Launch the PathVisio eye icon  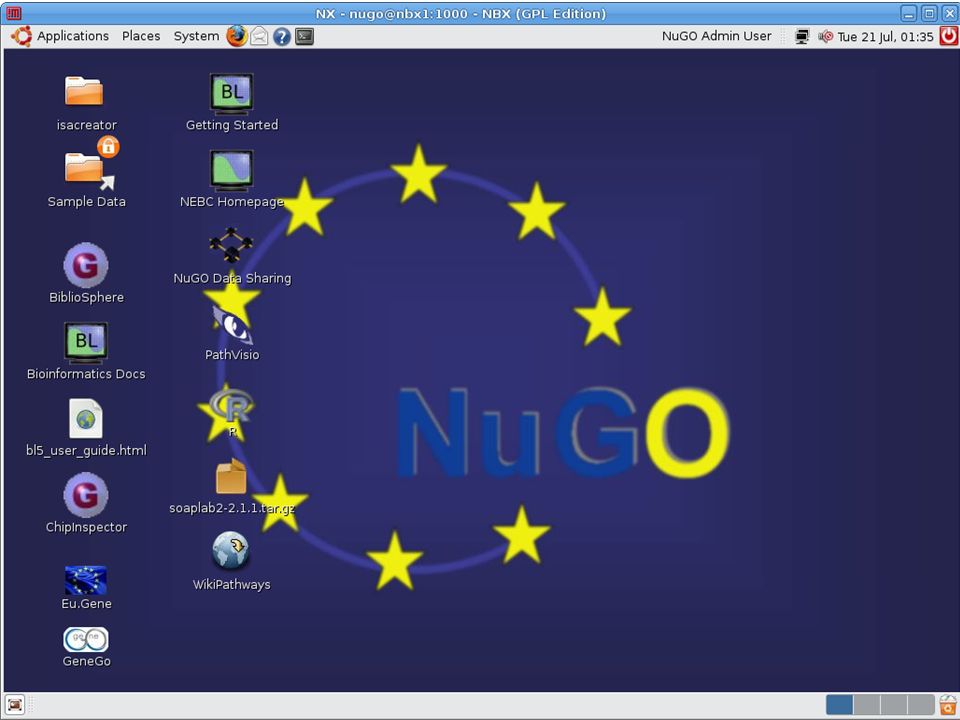point(232,324)
